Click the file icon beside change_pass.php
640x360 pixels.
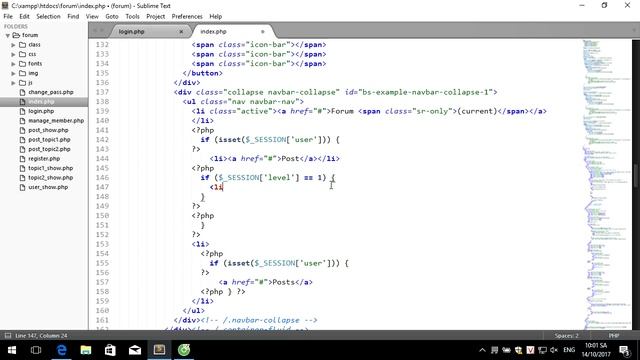(22, 92)
